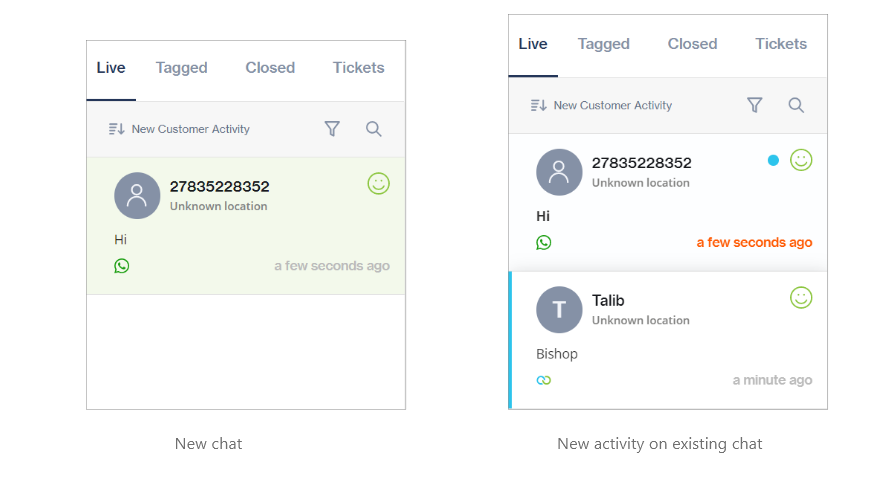The width and height of the screenshot is (890, 482).
Task: Select the Tickets tab in right panel
Action: pyautogui.click(x=781, y=44)
